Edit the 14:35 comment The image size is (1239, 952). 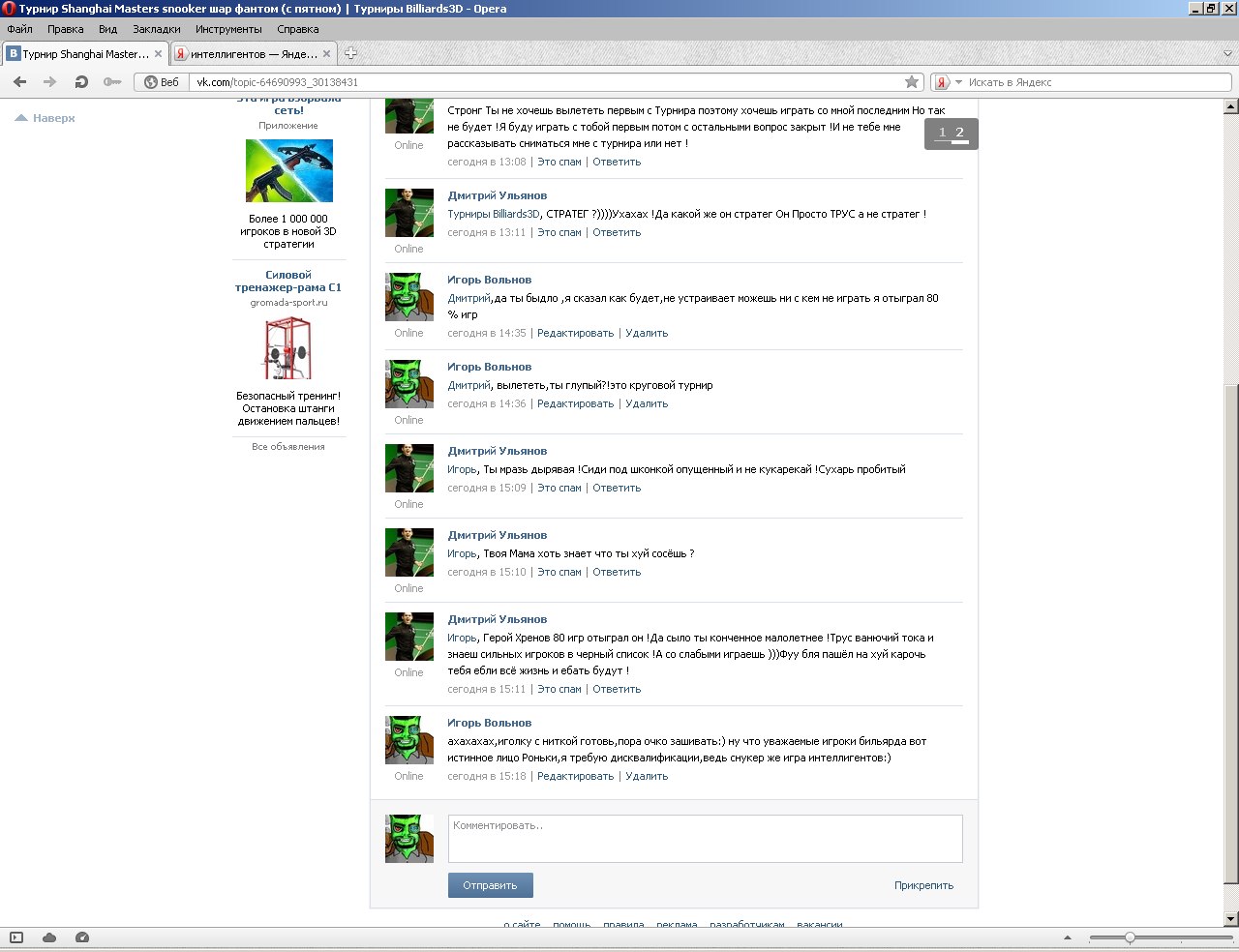click(x=575, y=333)
